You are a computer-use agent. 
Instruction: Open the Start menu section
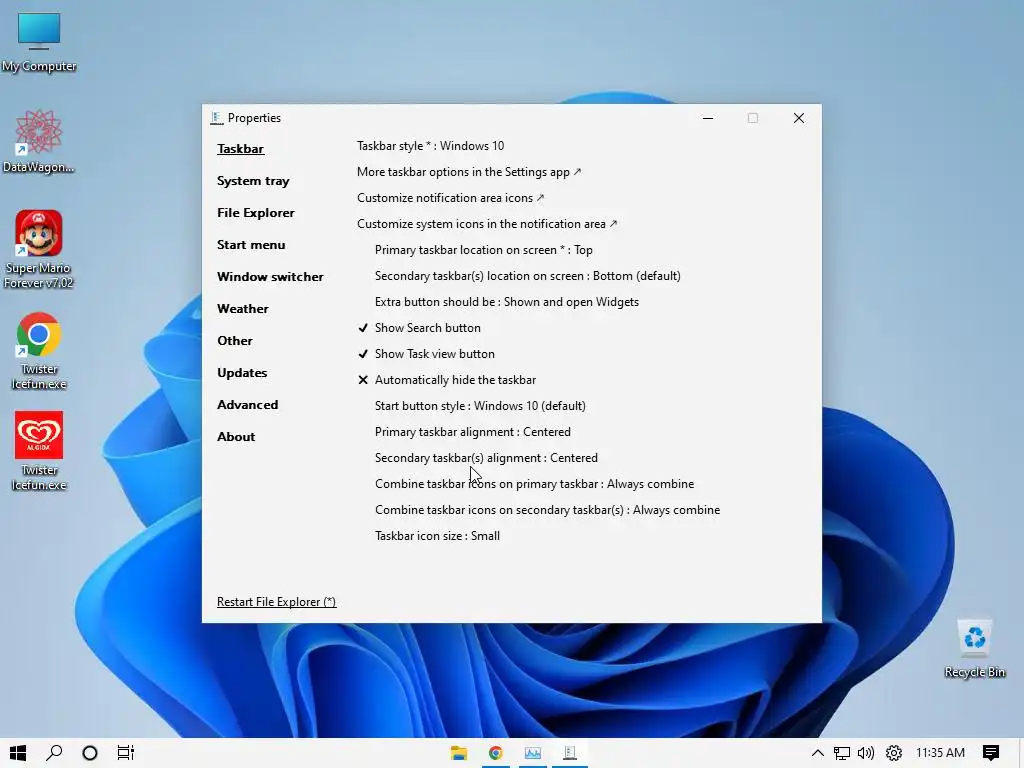point(251,245)
